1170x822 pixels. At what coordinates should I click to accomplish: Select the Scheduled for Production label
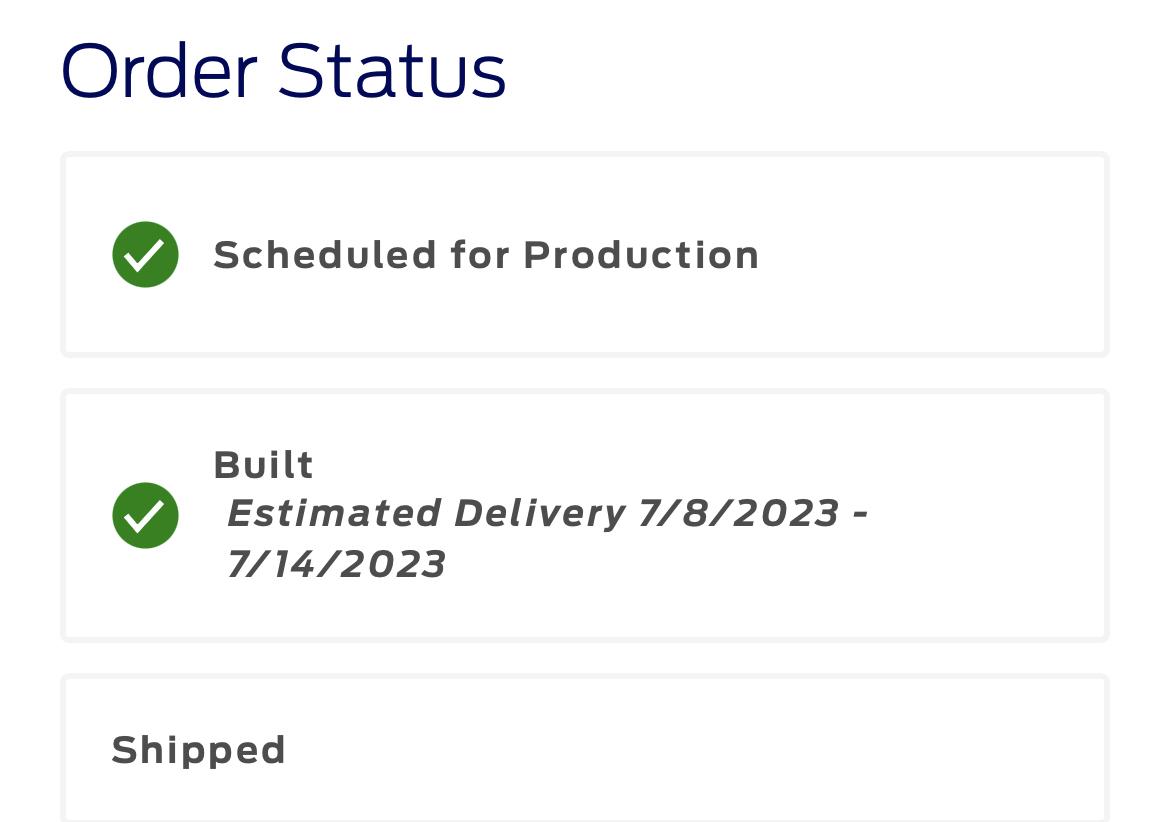pos(487,255)
